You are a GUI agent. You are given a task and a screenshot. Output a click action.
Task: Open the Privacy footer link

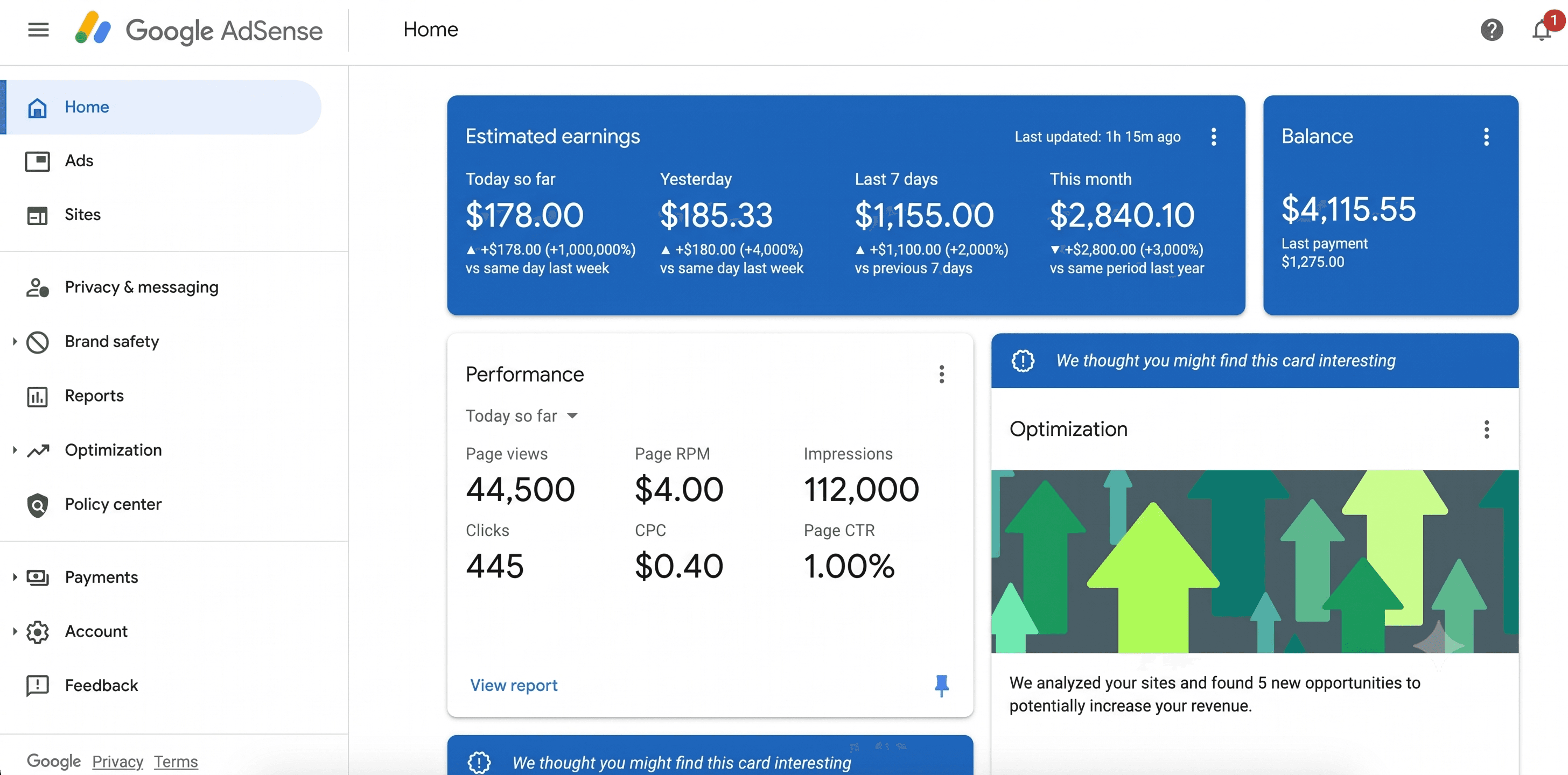[x=117, y=762]
